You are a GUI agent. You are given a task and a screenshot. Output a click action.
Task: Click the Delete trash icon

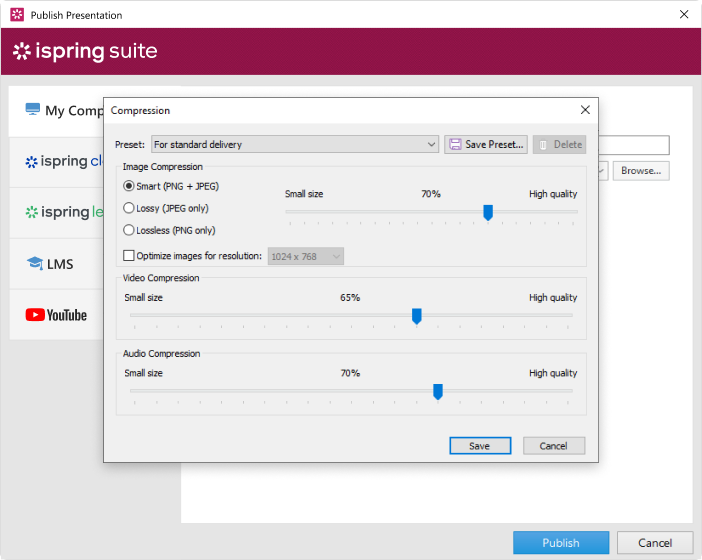click(543, 145)
